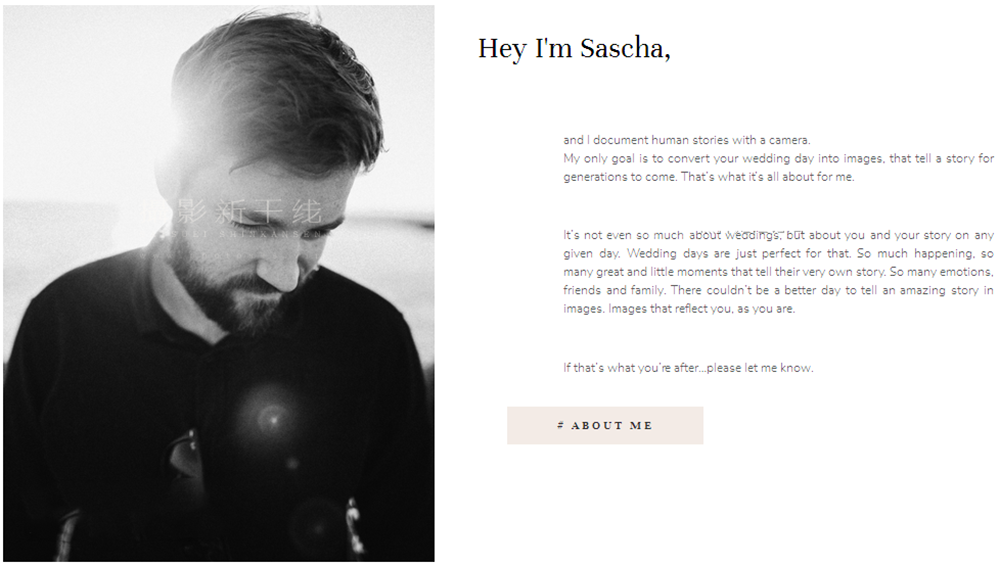
Task: Open the # ABOUT ME button
Action: pos(605,425)
